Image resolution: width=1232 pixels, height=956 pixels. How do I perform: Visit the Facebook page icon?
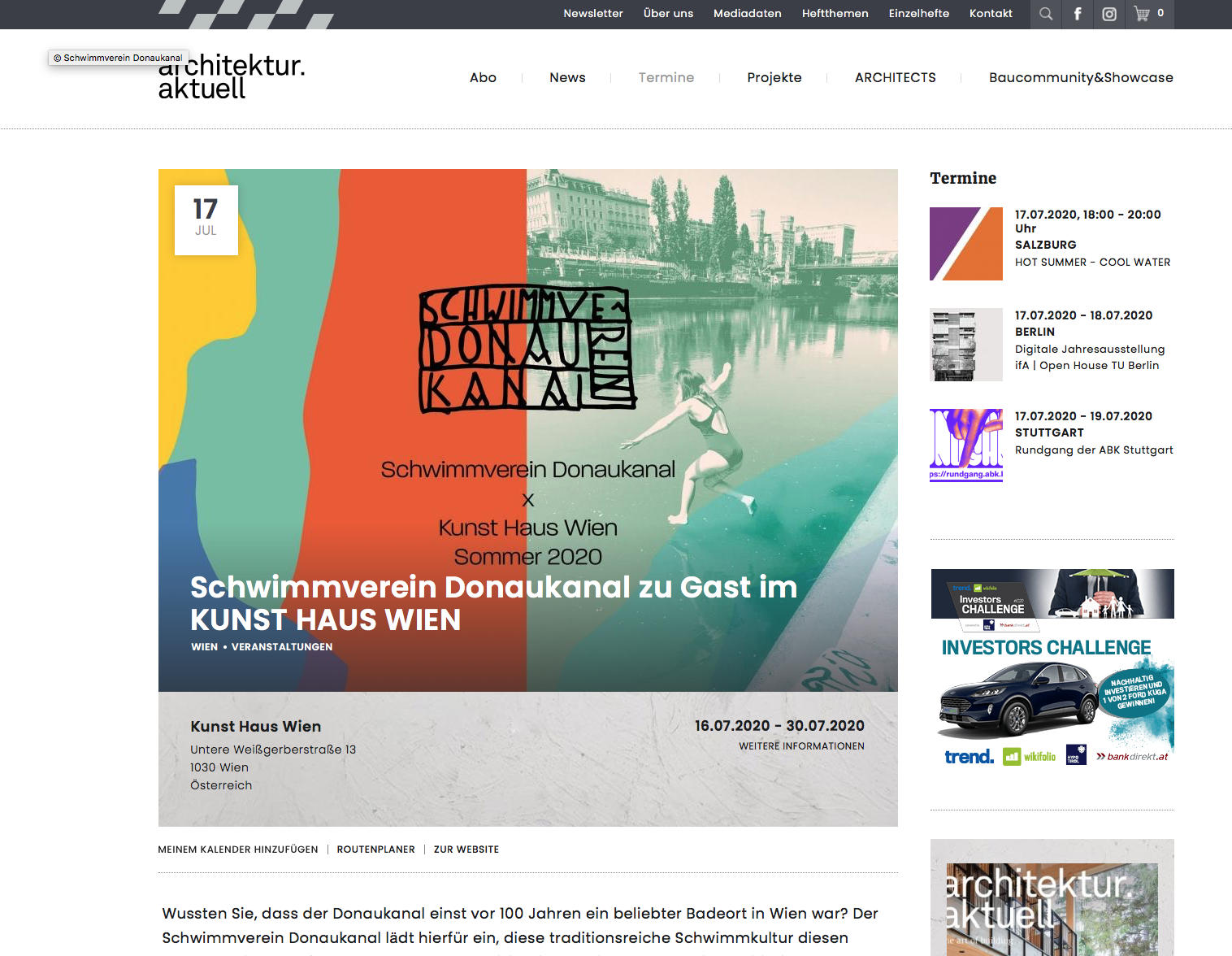coord(1078,14)
